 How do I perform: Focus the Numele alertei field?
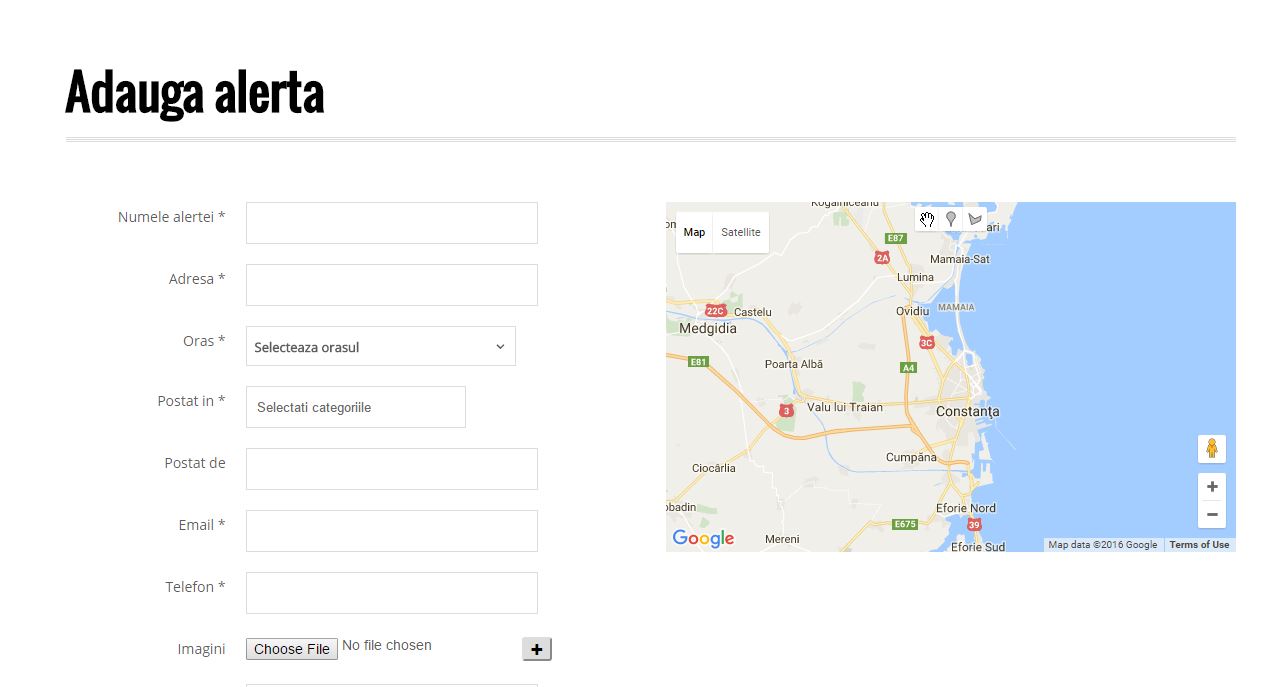click(x=392, y=223)
